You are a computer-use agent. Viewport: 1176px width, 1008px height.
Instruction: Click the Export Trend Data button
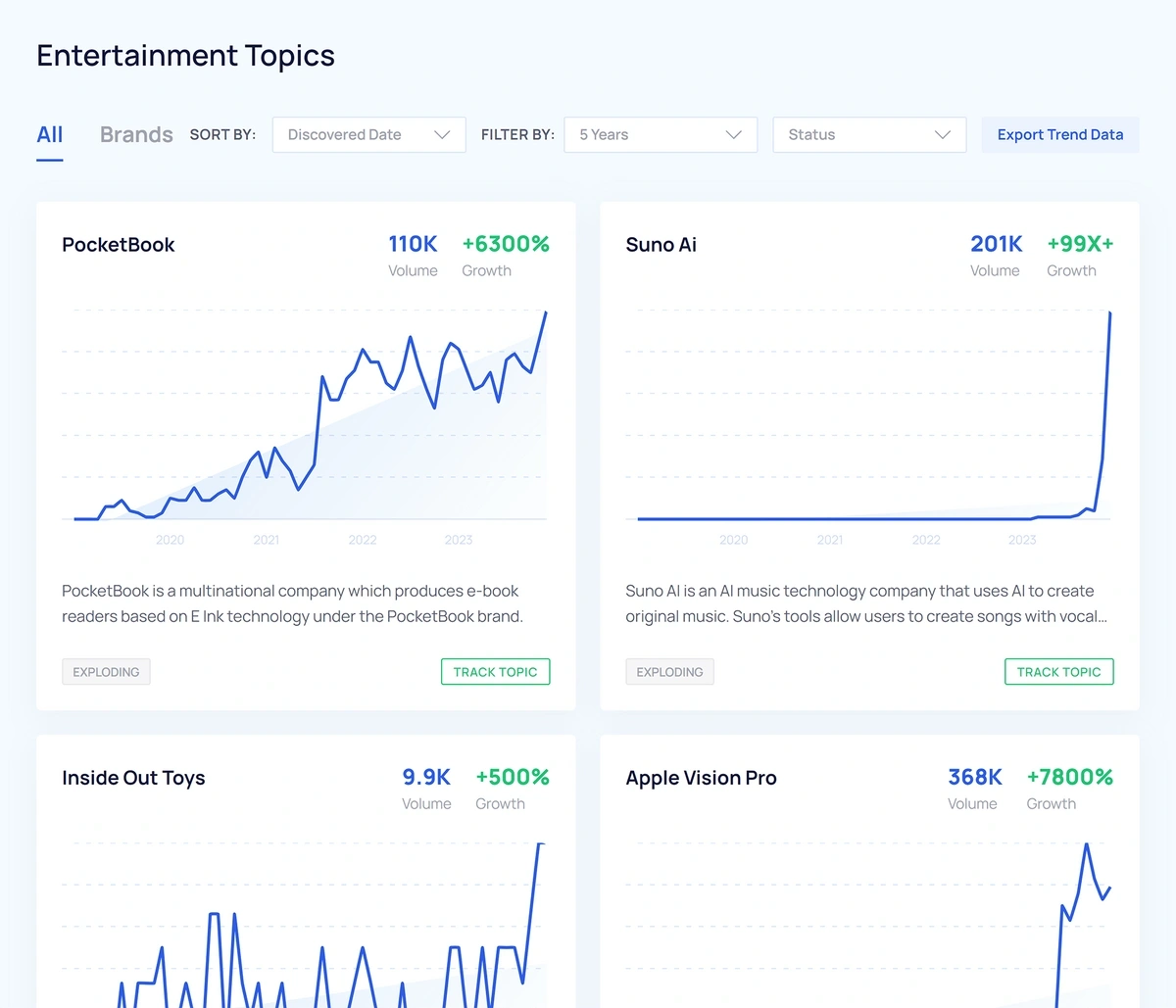[x=1060, y=135]
